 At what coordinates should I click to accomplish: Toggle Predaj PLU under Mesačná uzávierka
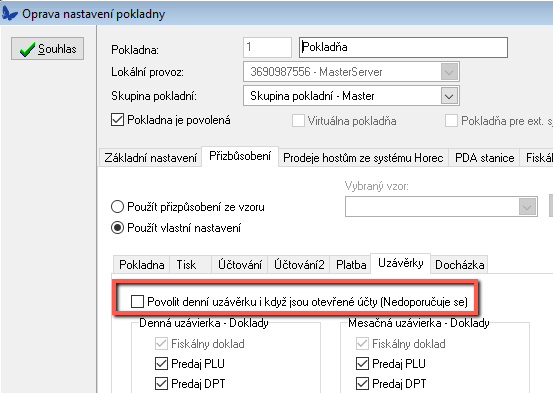click(x=362, y=364)
